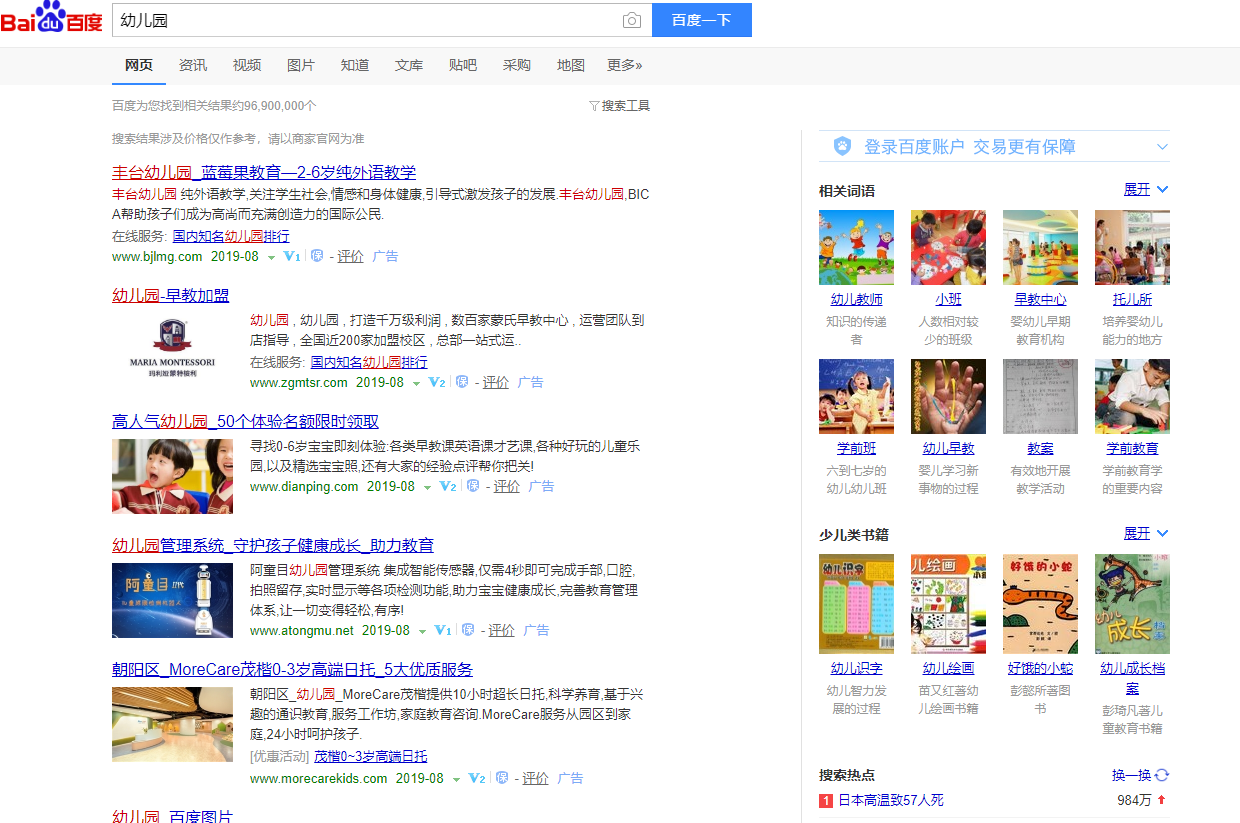Switch to the 资讯 tab
Image resolution: width=1240 pixels, height=823 pixels.
tap(193, 65)
